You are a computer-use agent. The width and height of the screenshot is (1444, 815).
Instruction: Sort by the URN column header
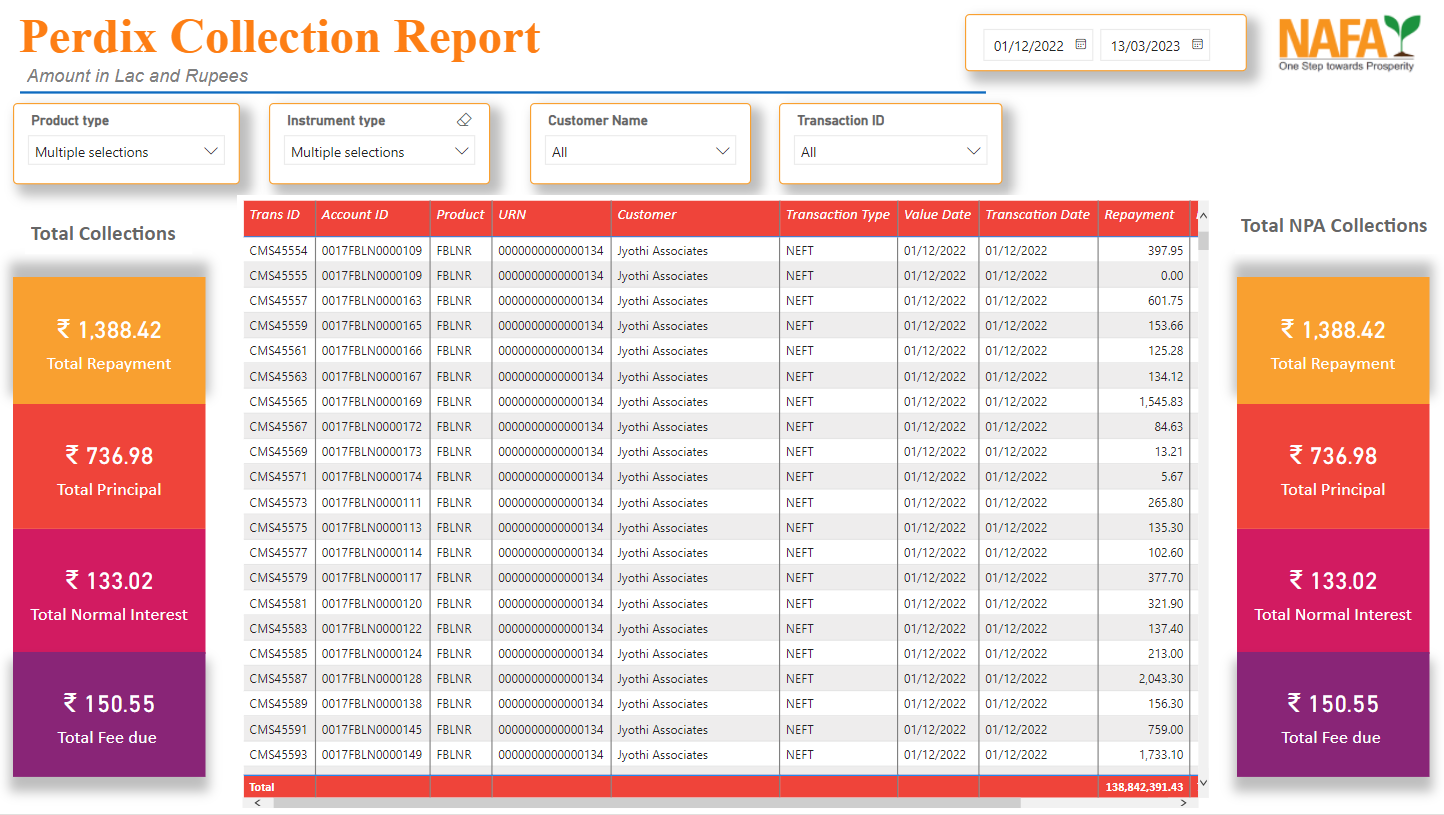pos(512,215)
